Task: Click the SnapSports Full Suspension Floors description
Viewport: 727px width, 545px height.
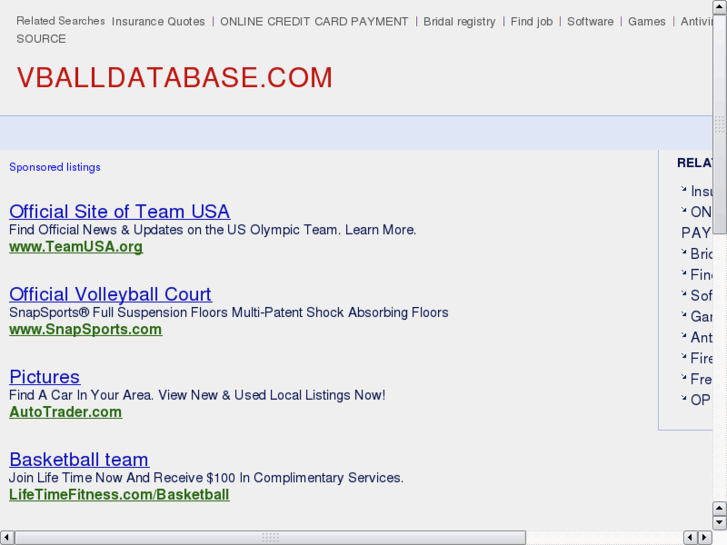Action: 229,313
